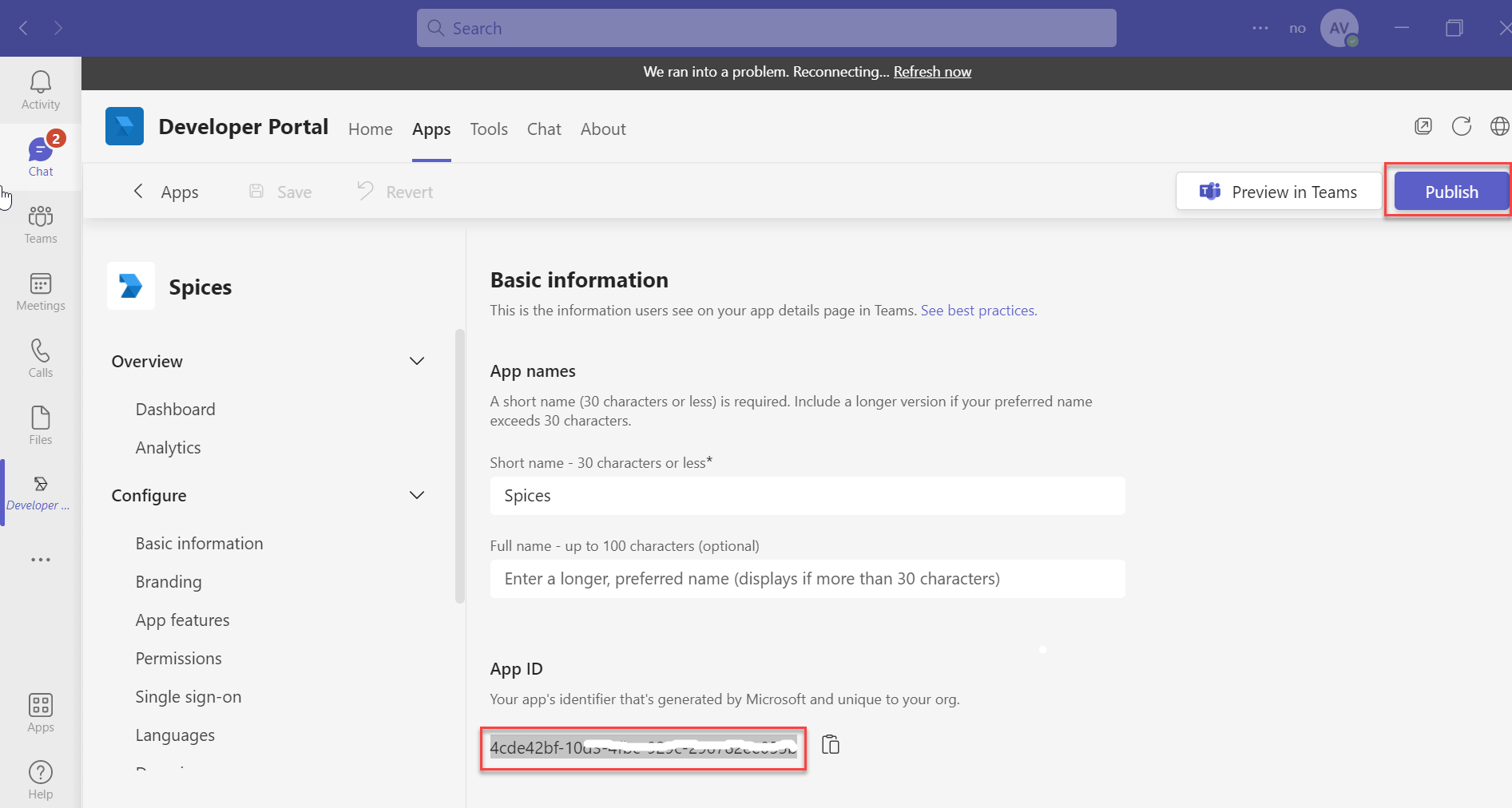This screenshot has width=1512, height=808.
Task: Open the Help question mark icon
Action: (x=40, y=780)
